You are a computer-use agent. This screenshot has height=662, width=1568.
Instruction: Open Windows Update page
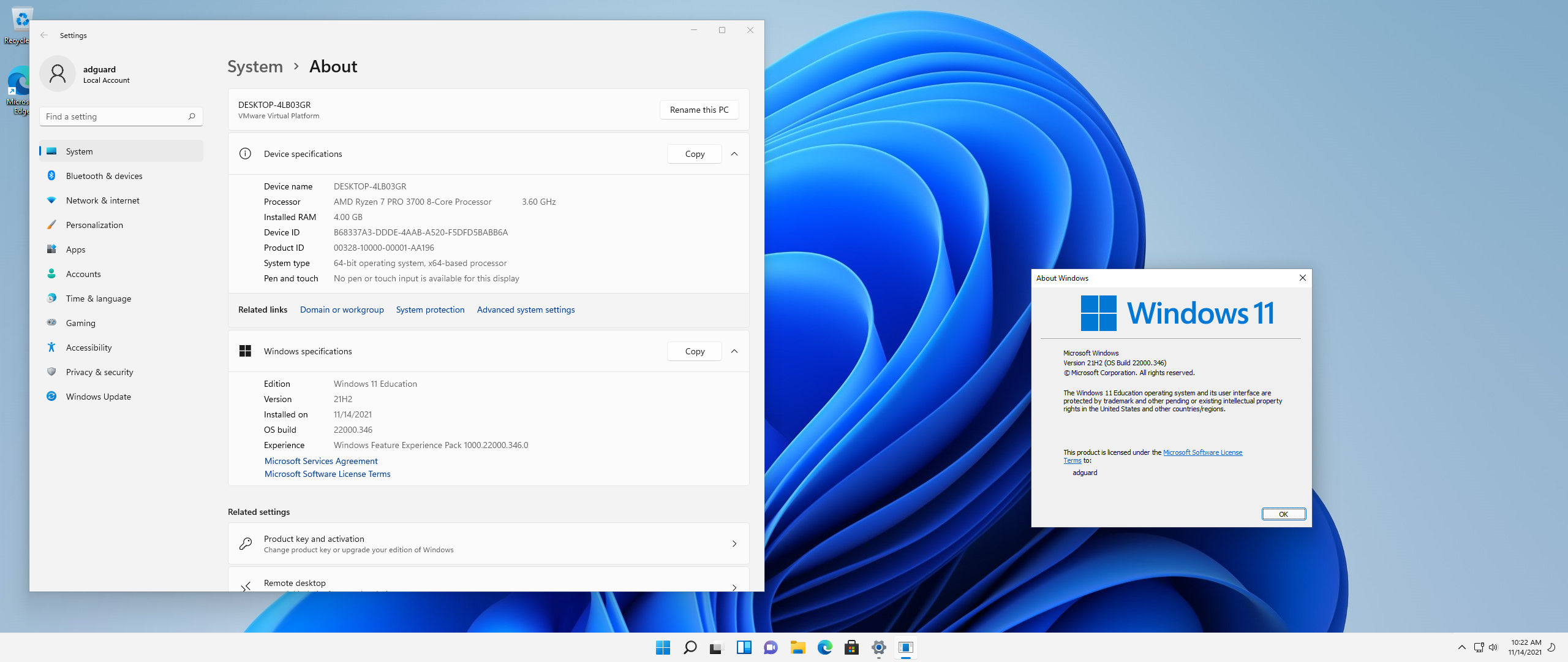tap(121, 397)
